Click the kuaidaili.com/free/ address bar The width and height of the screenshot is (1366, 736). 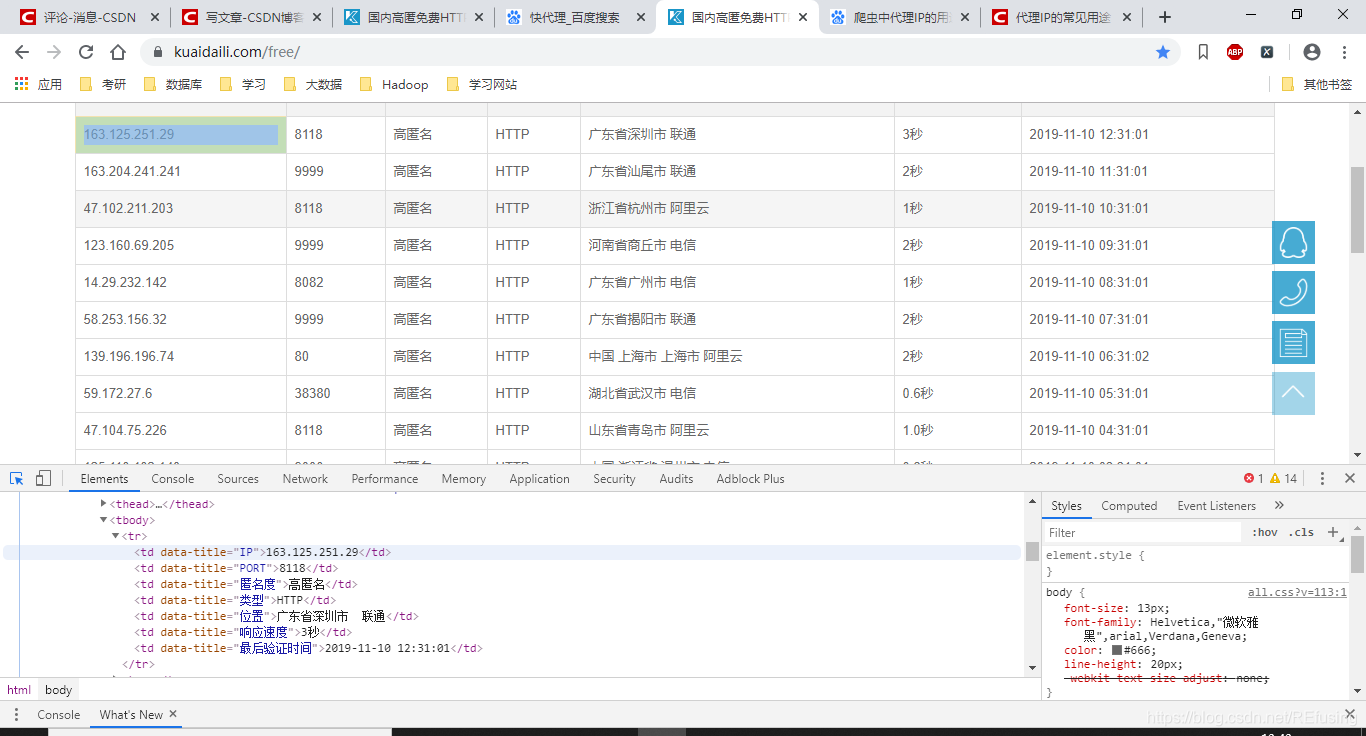pos(660,52)
